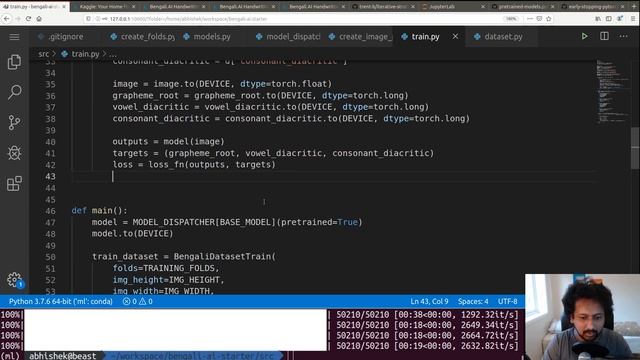Bookmark this page with the star icon
Image resolution: width=640 pixels, height=360 pixels.
(x=549, y=19)
